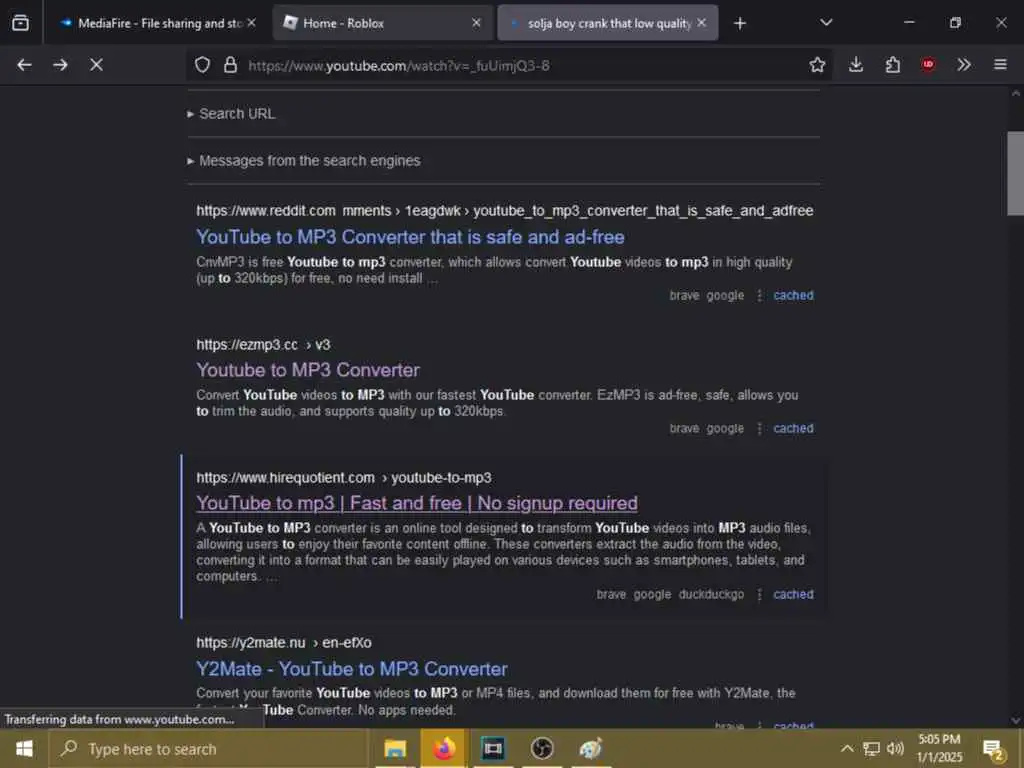Open the Downloads panel

pos(856,65)
